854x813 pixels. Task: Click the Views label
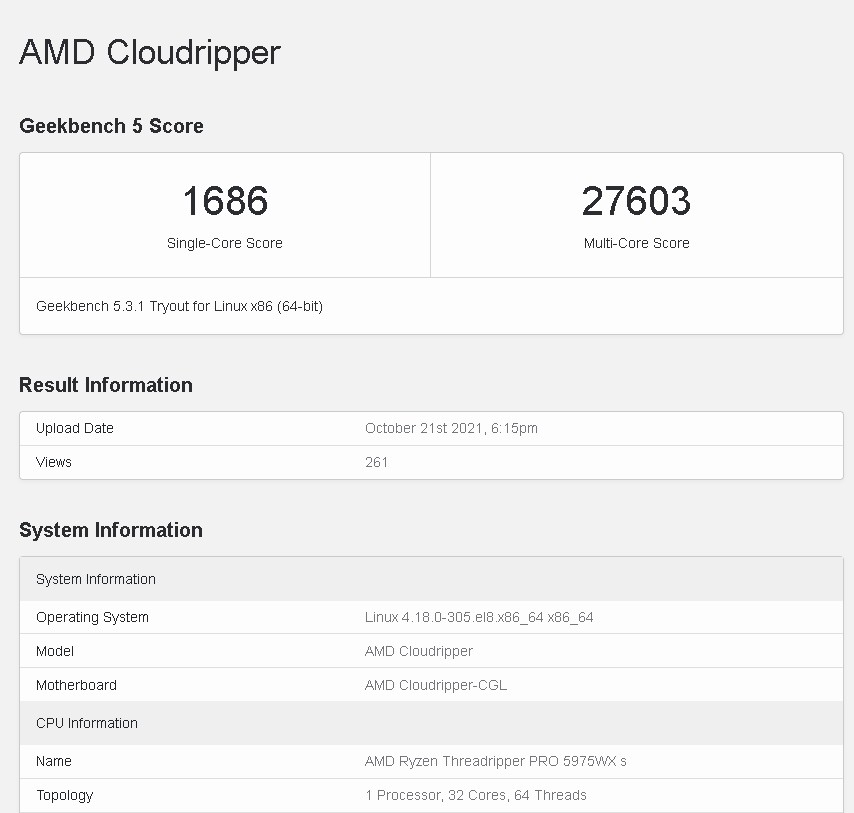coord(53,462)
